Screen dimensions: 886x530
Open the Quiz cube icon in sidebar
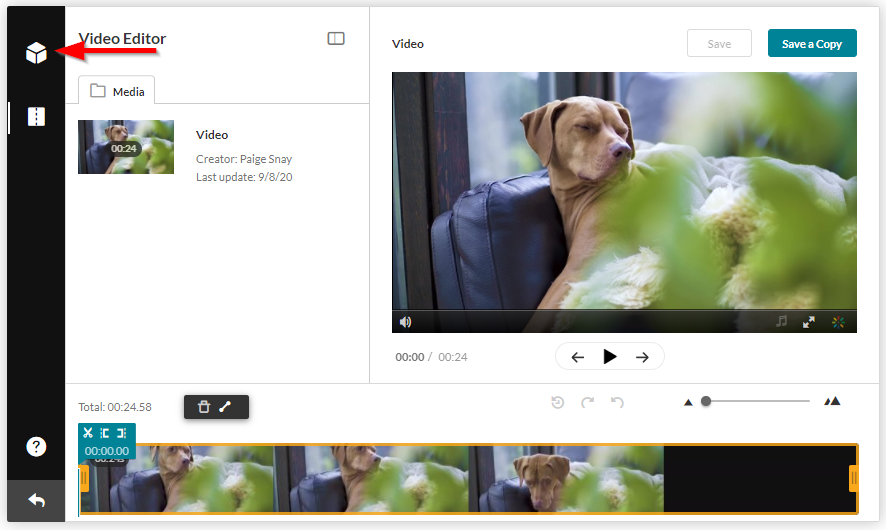[x=36, y=54]
